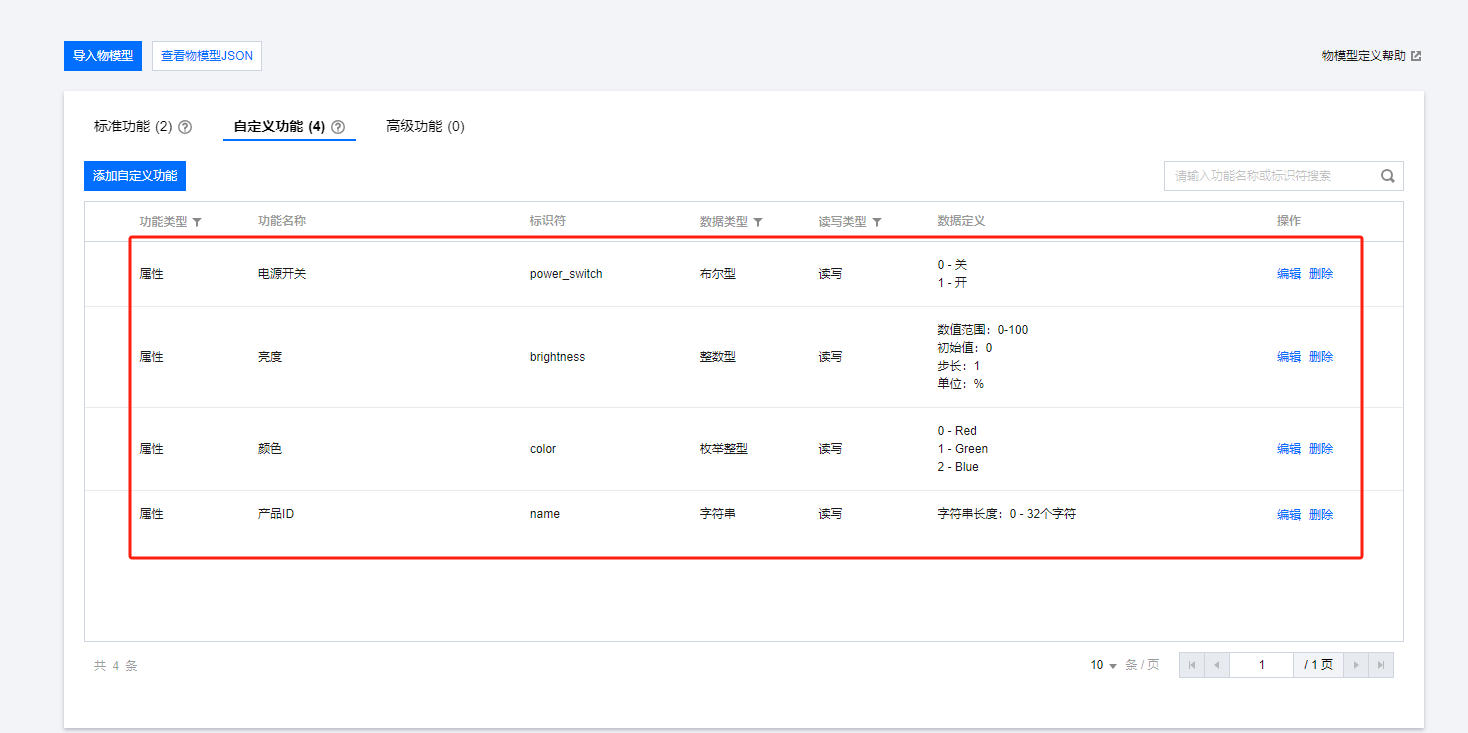The image size is (1468, 733).
Task: Open 查看物模型JSON
Action: [207, 56]
